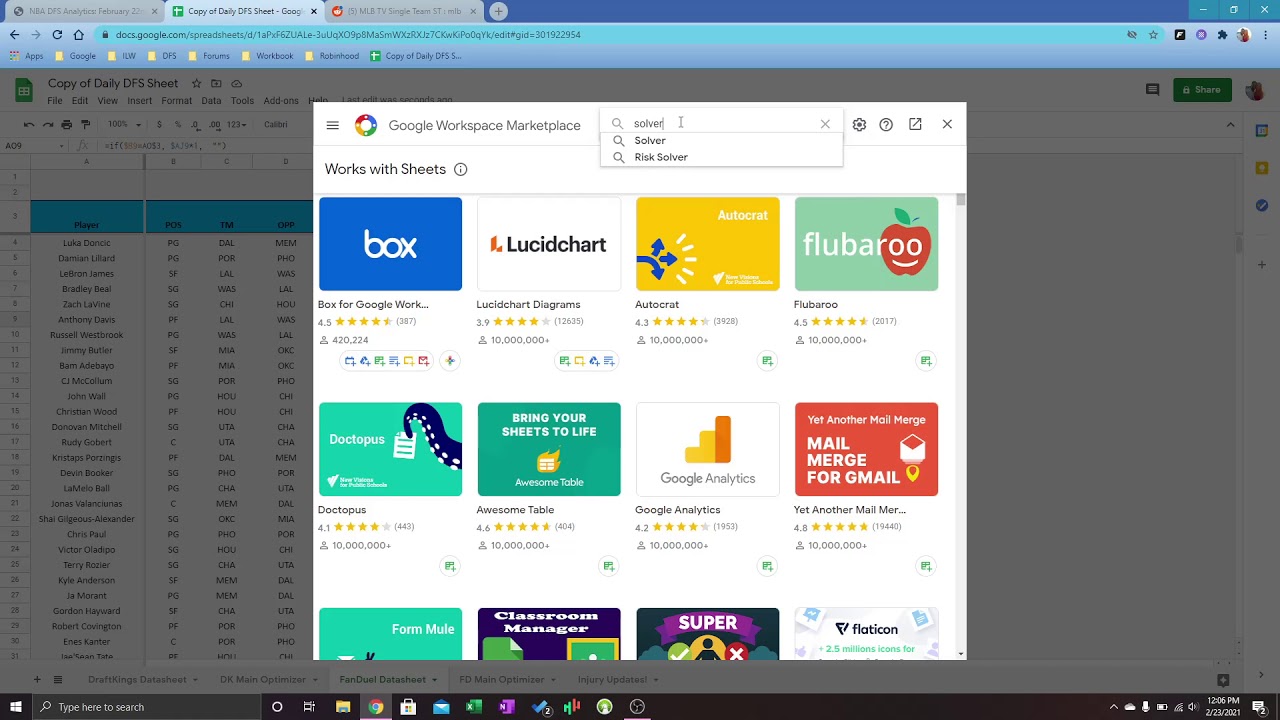
Task: Open OneNote from Windows taskbar
Action: tap(506, 707)
